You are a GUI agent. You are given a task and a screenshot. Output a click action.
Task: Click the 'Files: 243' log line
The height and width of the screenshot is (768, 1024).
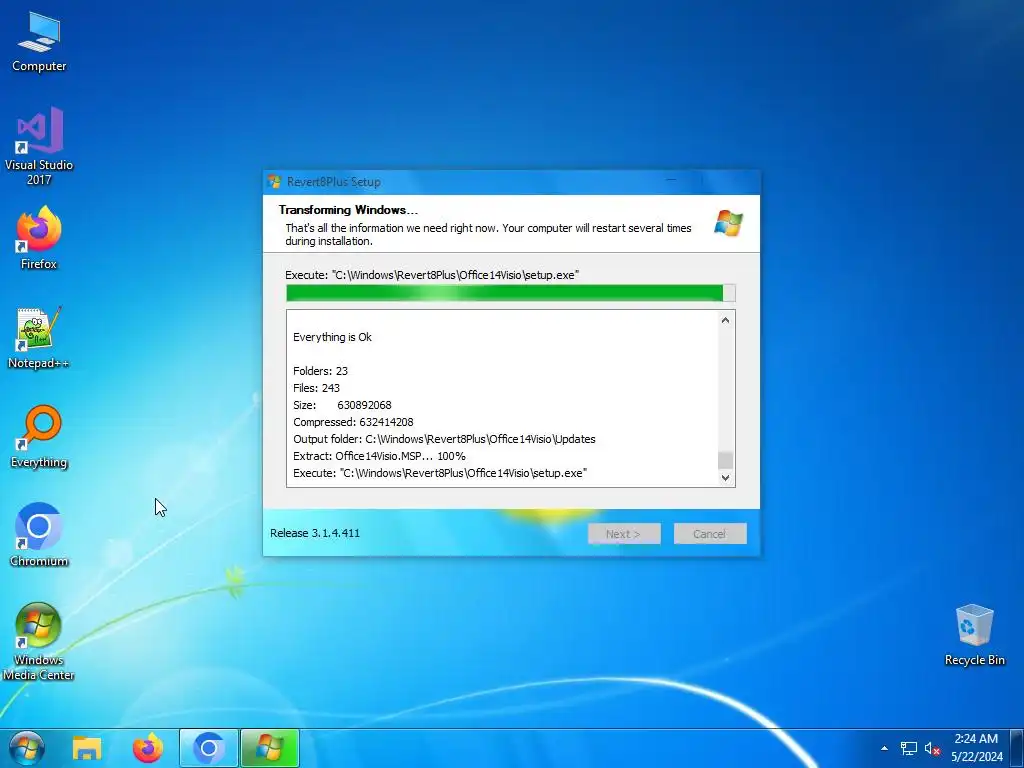click(x=316, y=388)
